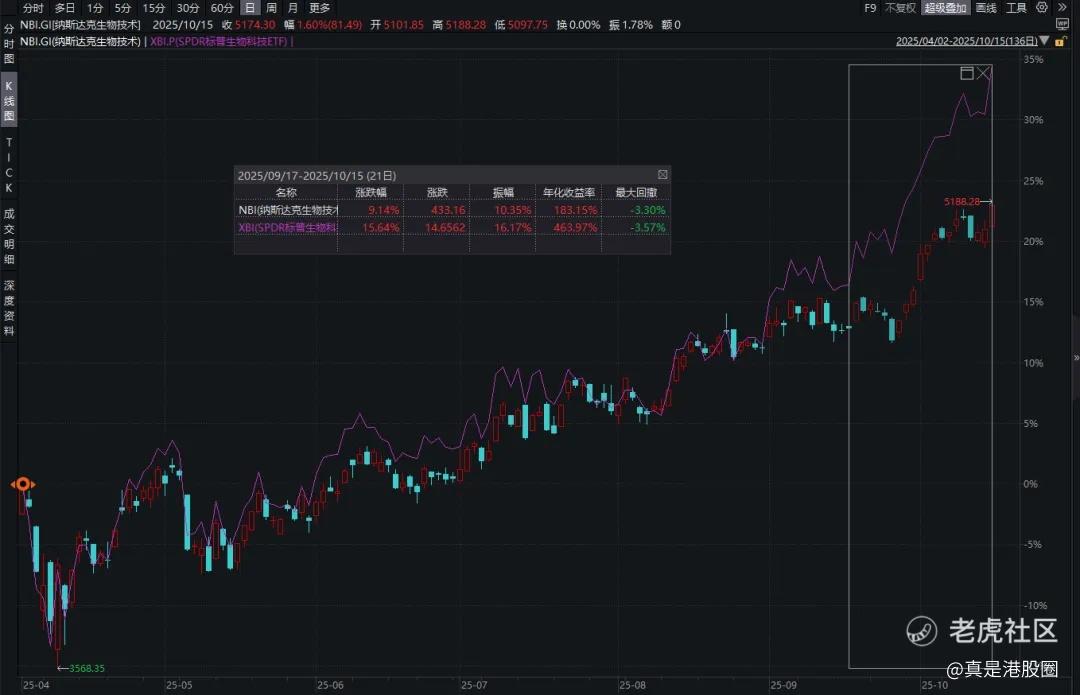Click the F9 button

[871, 8]
